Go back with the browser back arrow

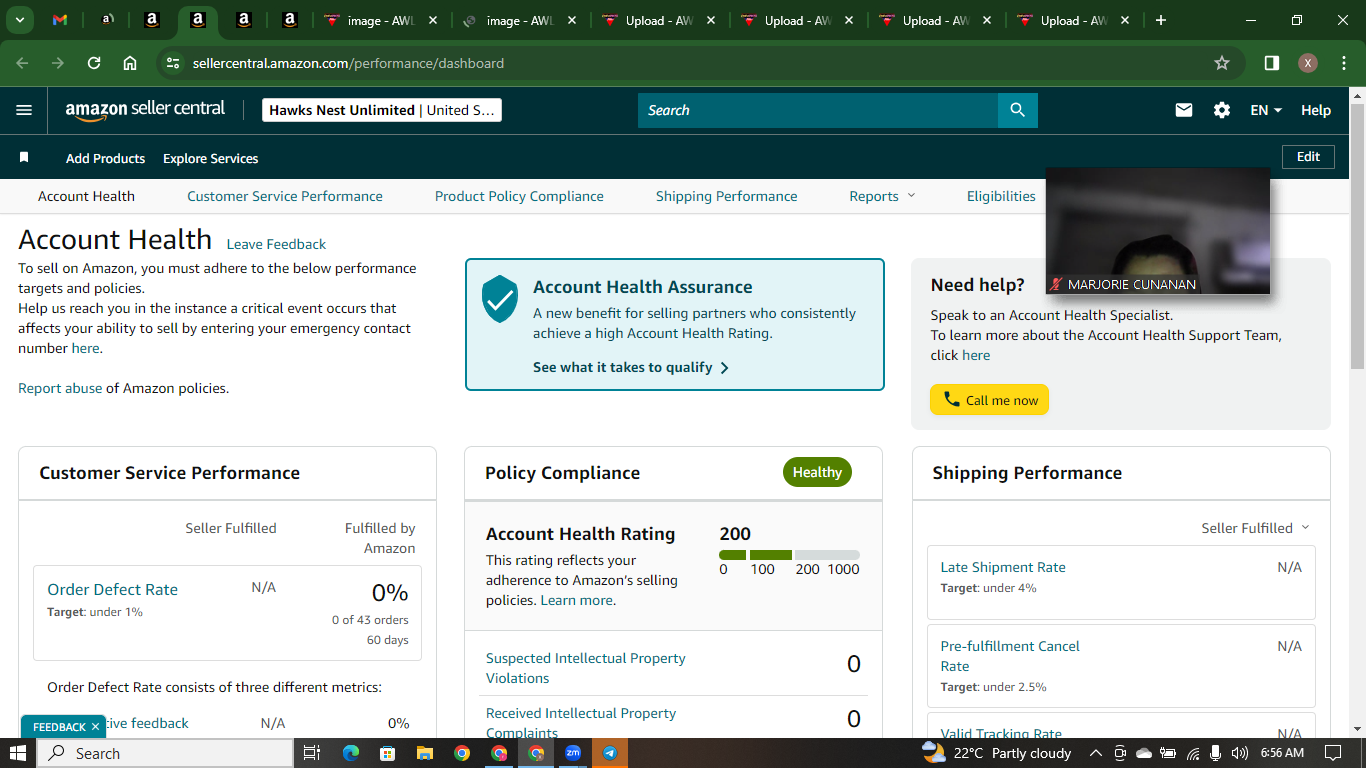[x=22, y=63]
